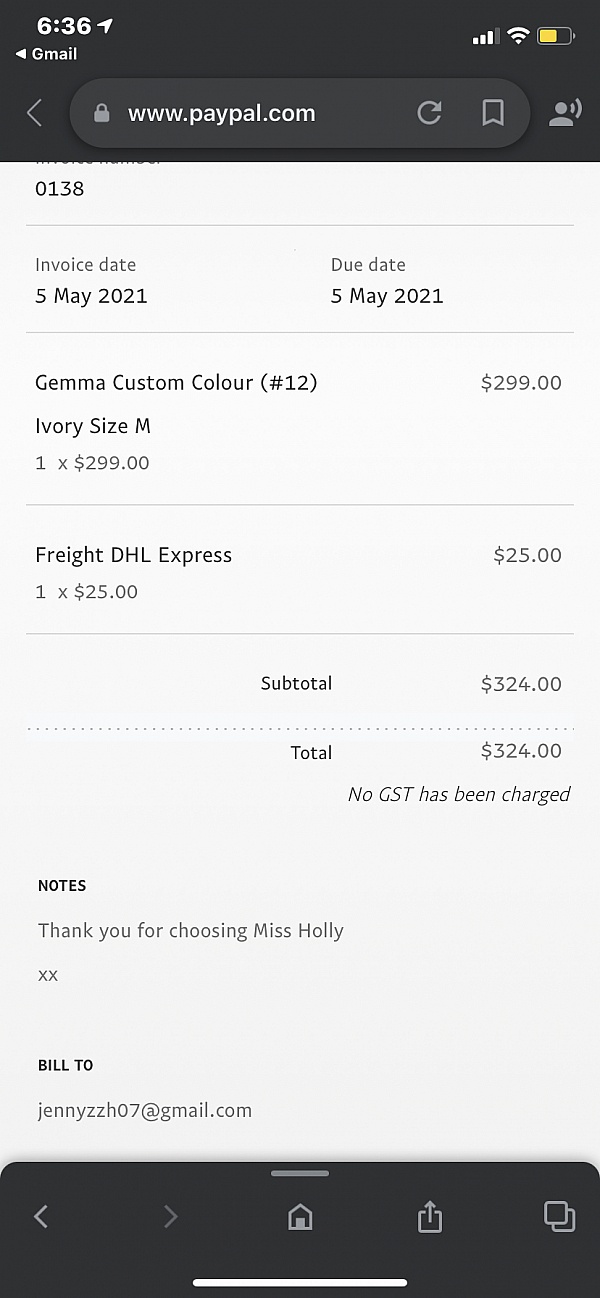Return to Gmail app
This screenshot has width=600, height=1298.
coord(47,54)
